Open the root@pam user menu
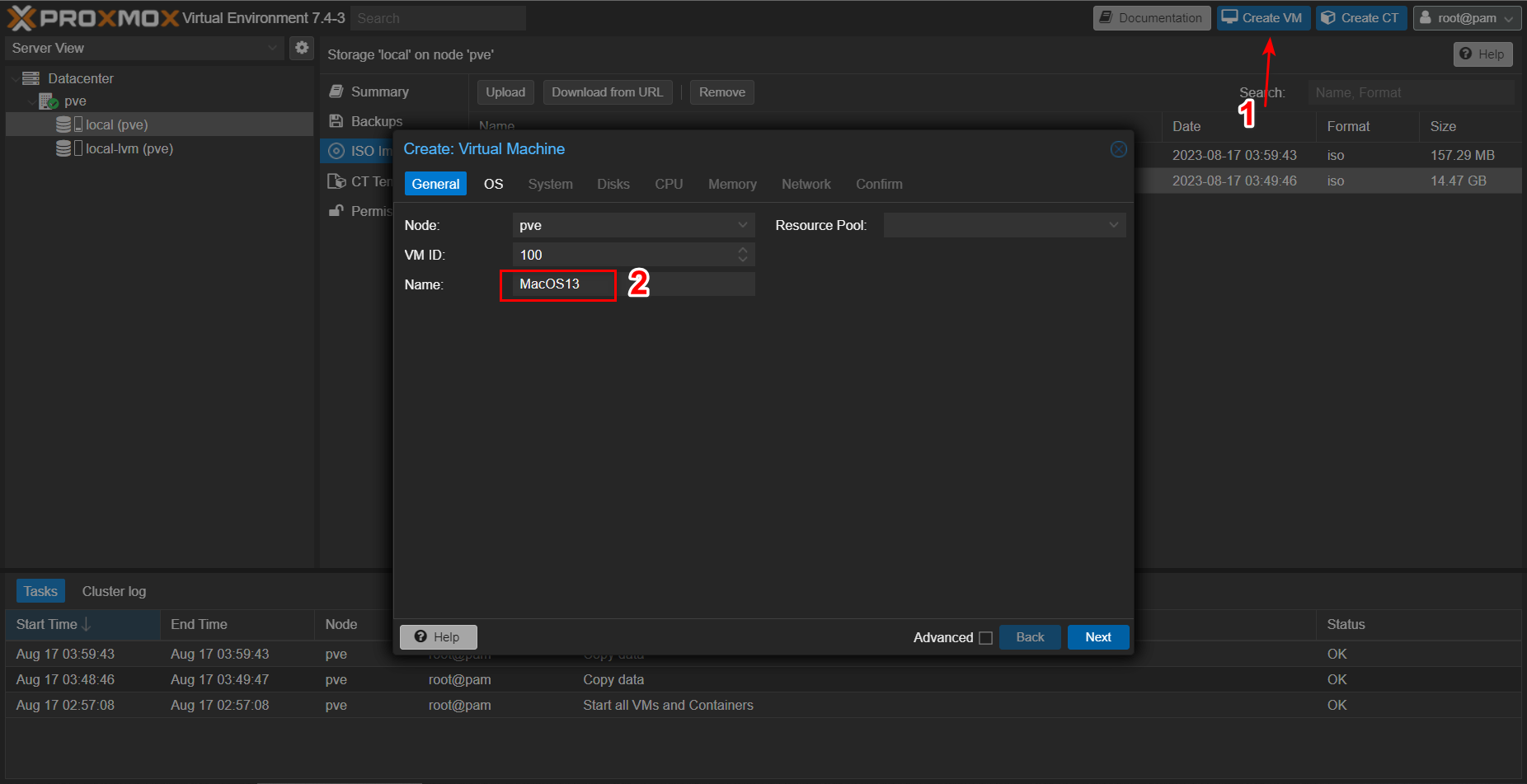Screen dimensions: 1527x784 point(1466,18)
